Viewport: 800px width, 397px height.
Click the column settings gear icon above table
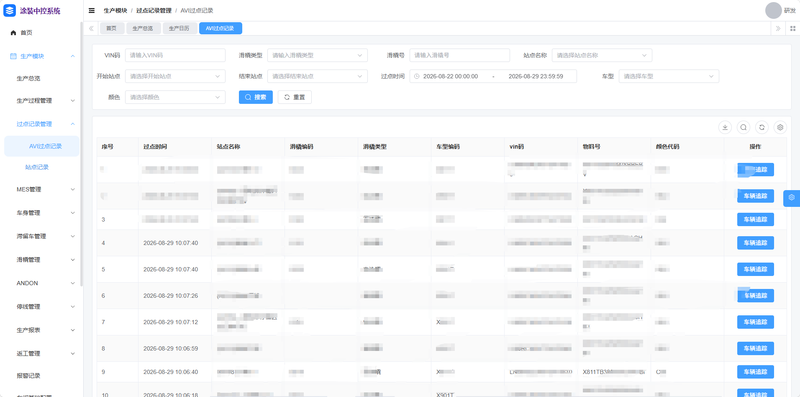point(780,128)
